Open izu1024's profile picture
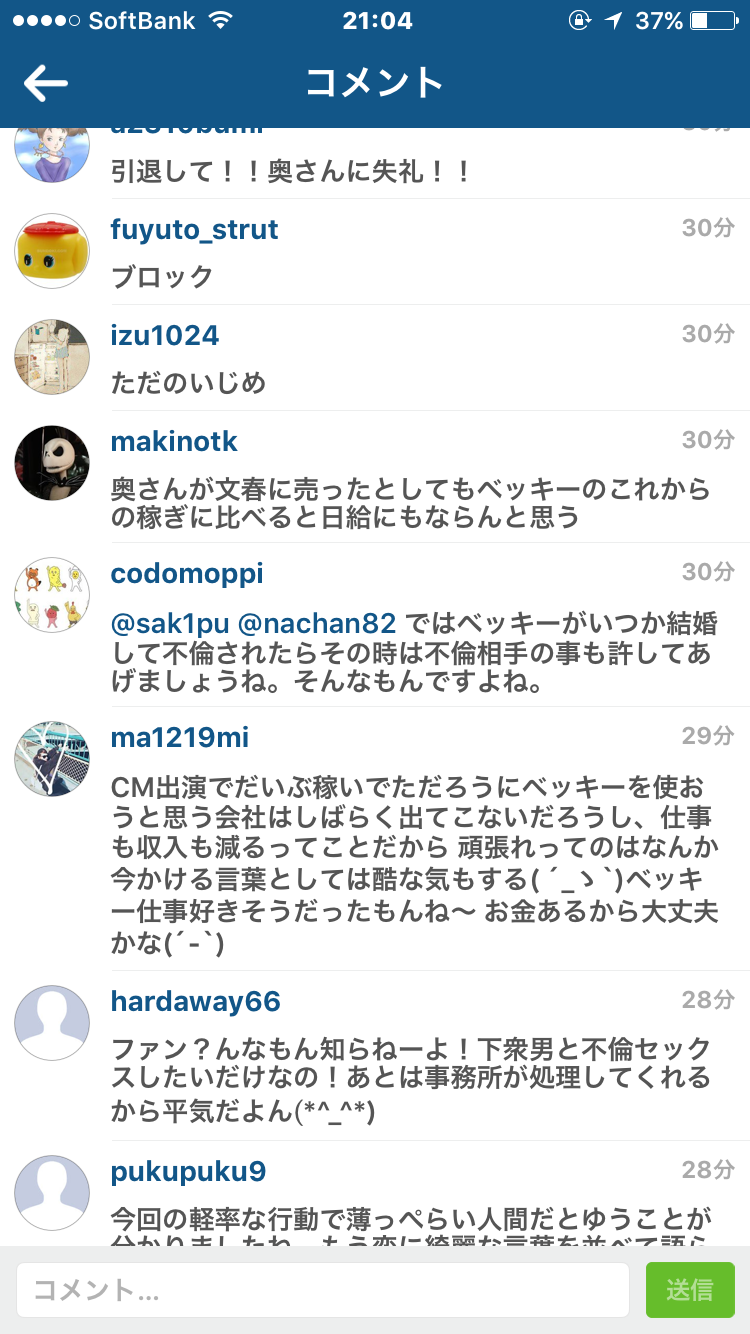This screenshot has width=750, height=1334. tap(52, 357)
